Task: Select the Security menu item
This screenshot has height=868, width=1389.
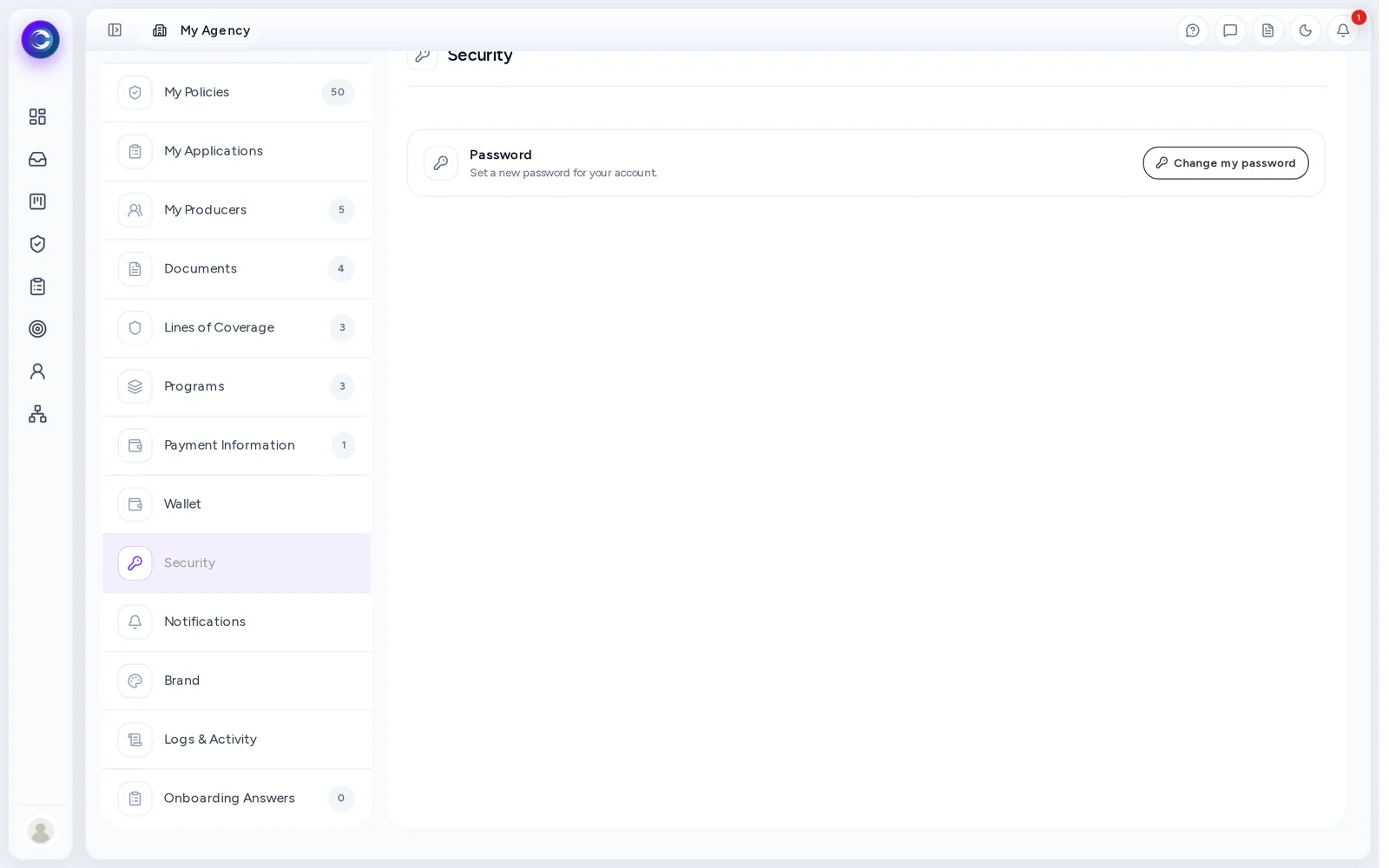Action: pyautogui.click(x=236, y=563)
